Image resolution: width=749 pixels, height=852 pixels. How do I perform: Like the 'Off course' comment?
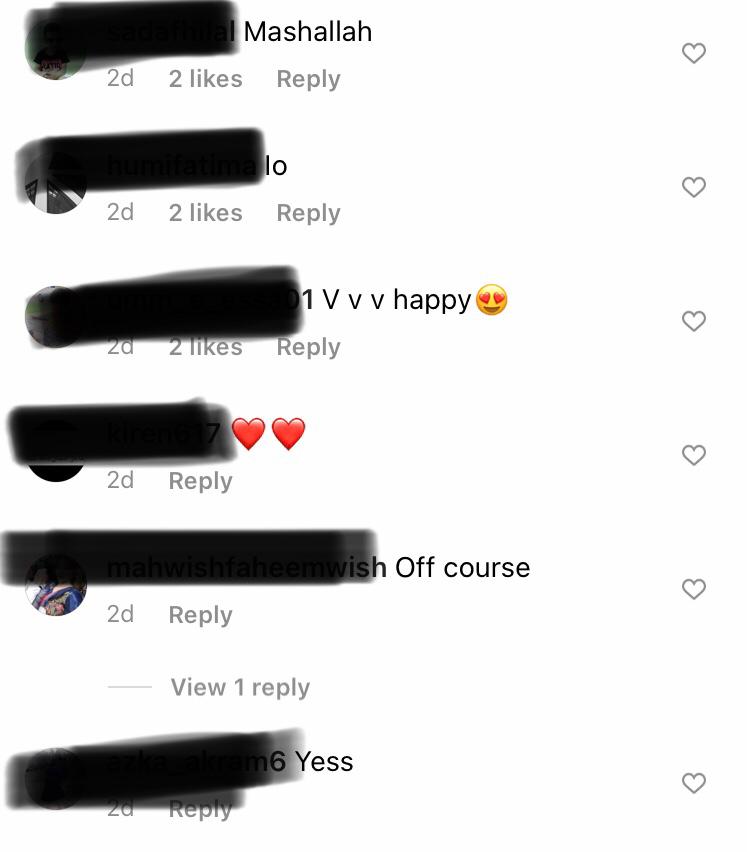(x=694, y=590)
